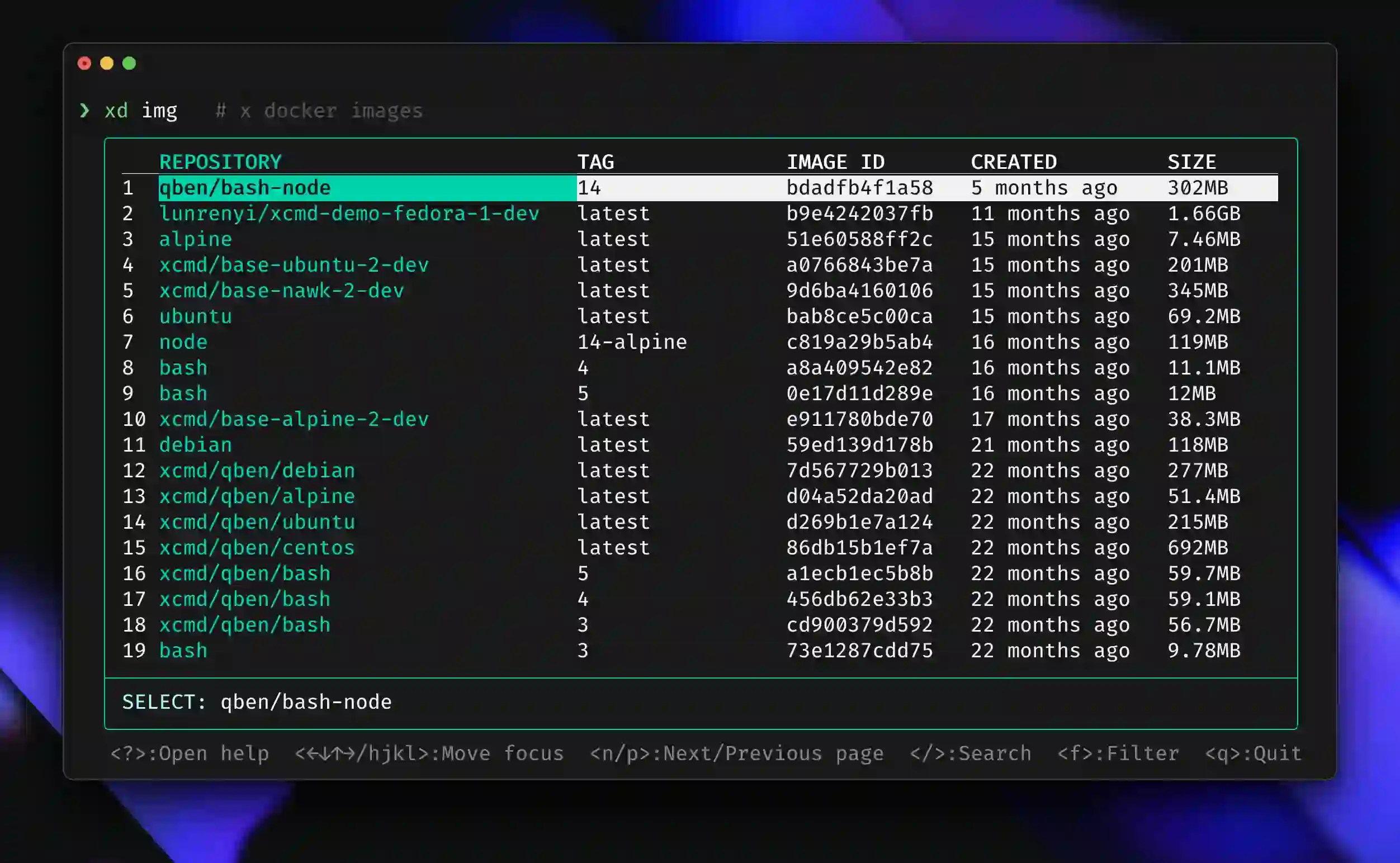Click the debian repository row
Screen dimensions: 1400x863
(x=195, y=444)
